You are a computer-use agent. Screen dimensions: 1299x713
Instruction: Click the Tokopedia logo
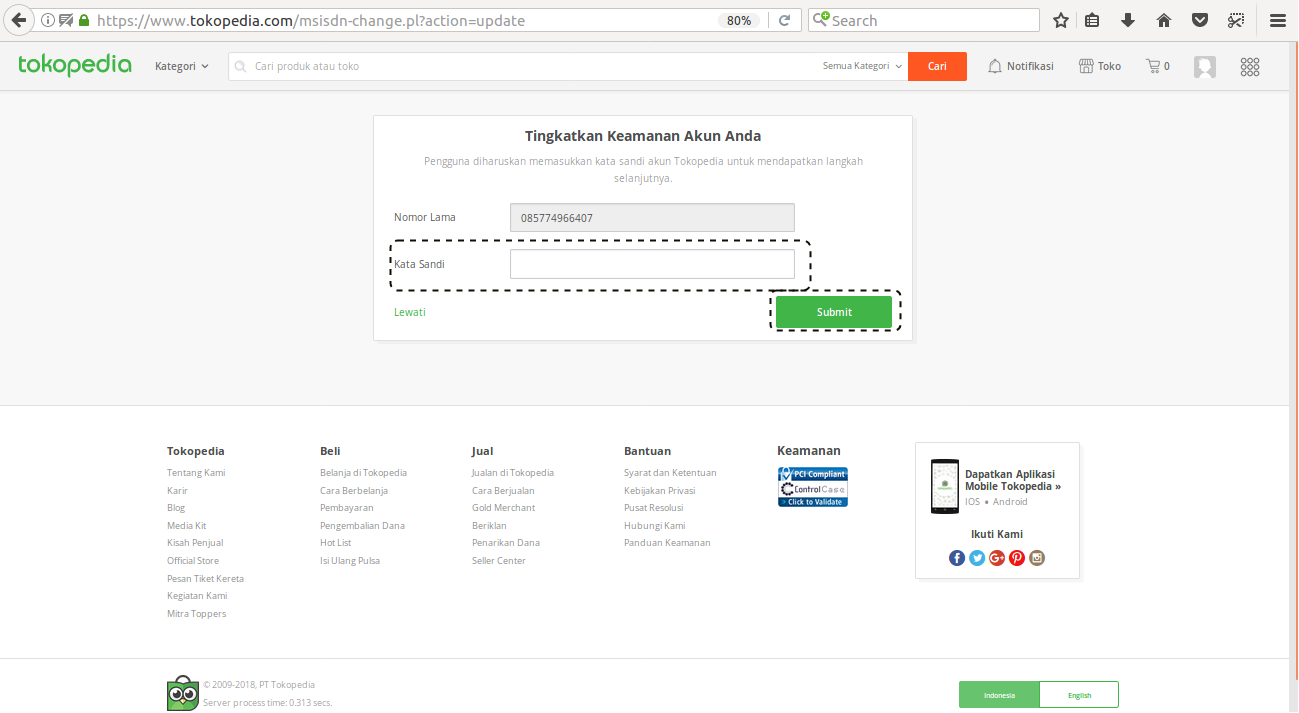click(x=75, y=65)
